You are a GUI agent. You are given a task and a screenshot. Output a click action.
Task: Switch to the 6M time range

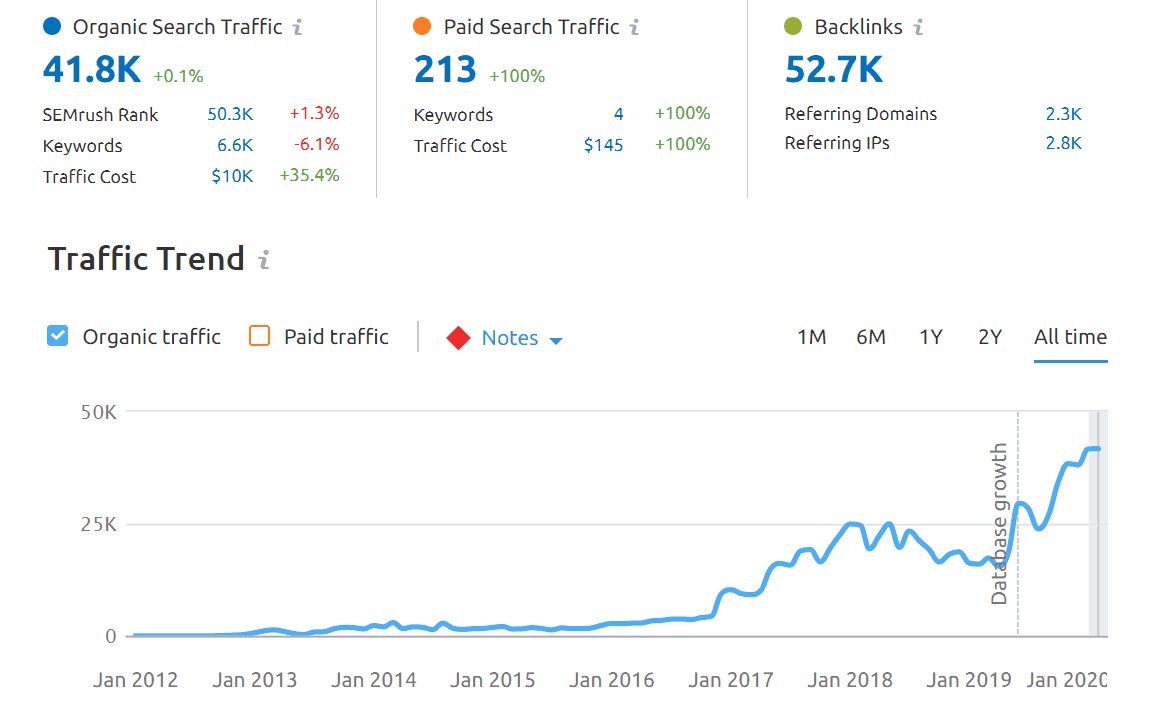(870, 337)
